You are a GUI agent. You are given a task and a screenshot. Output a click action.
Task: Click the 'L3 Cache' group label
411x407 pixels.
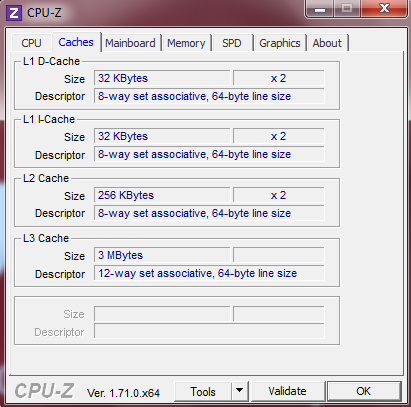(x=46, y=238)
